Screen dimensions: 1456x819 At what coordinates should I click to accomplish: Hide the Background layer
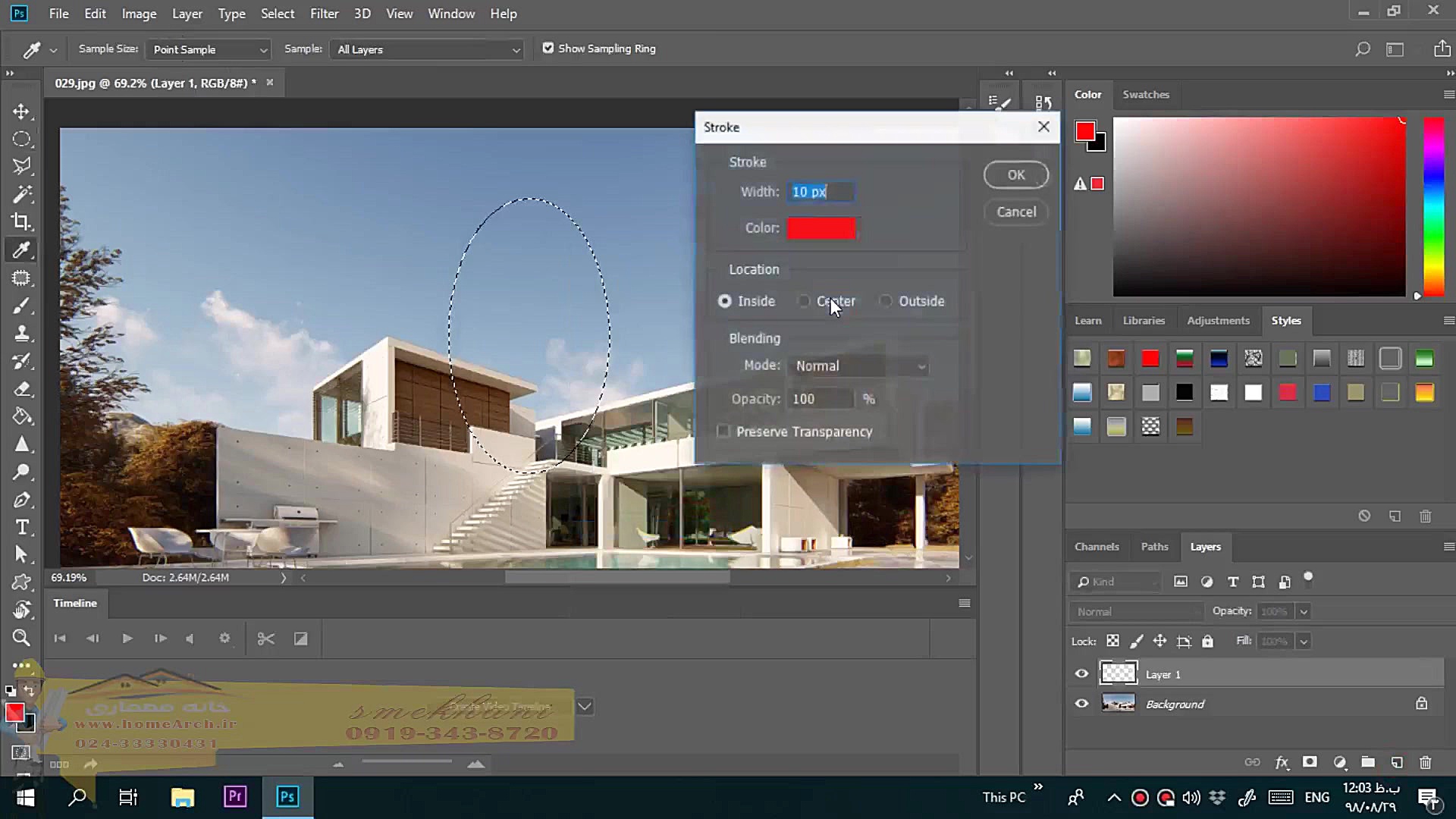click(x=1081, y=704)
